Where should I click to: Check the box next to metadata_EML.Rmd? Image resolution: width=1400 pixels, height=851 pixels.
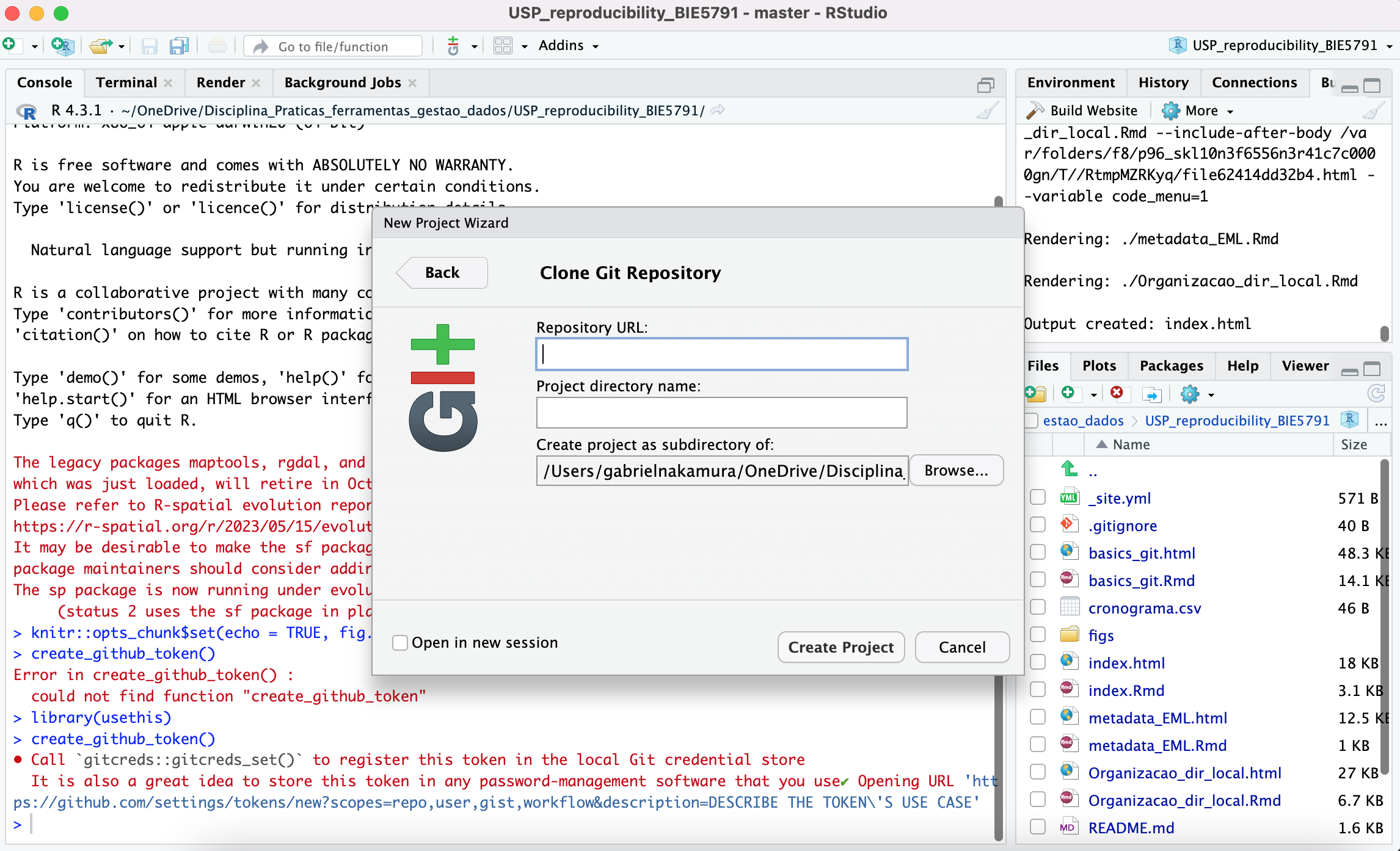pos(1037,745)
